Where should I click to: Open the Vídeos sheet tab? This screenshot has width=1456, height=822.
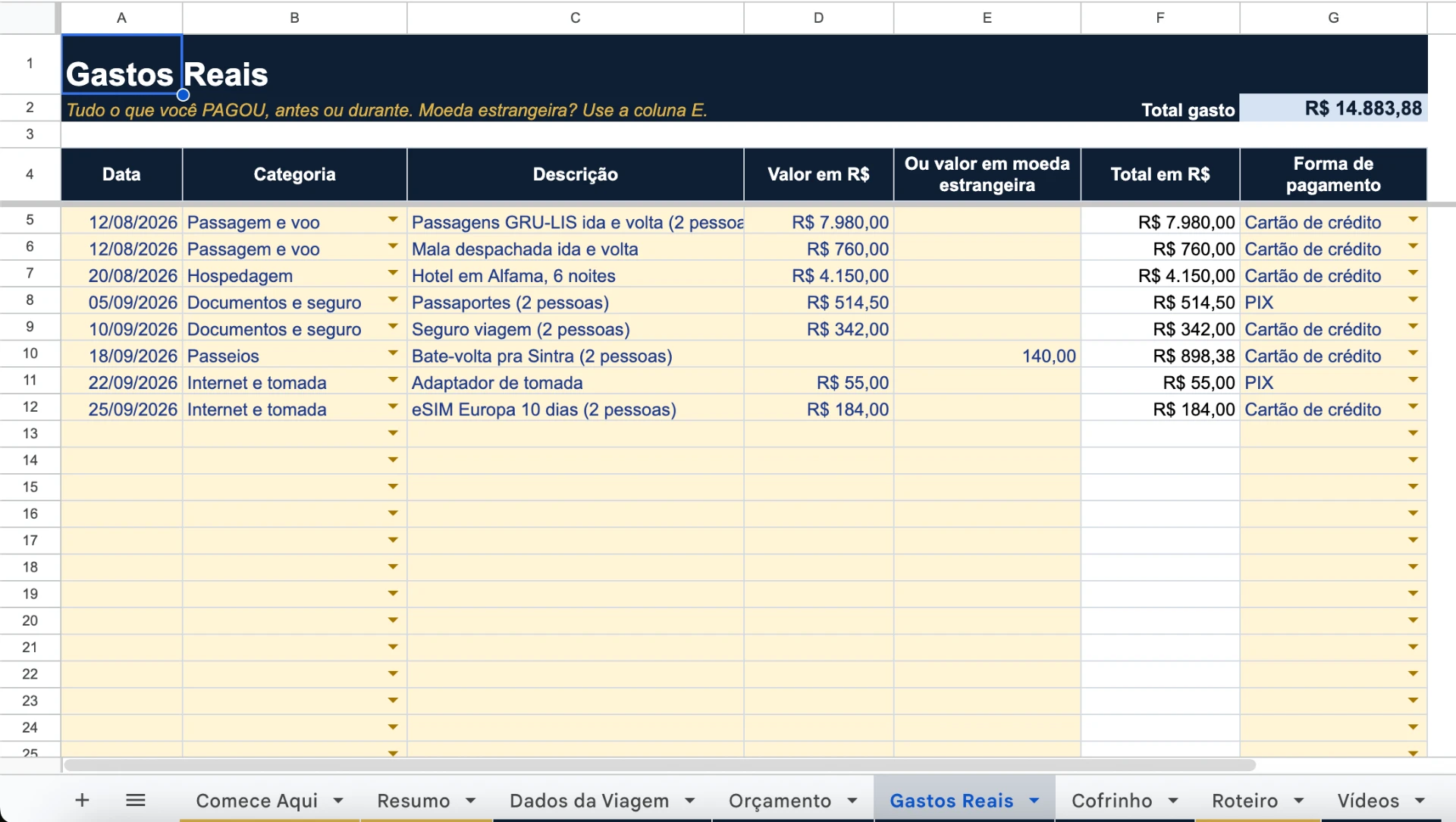(x=1368, y=801)
